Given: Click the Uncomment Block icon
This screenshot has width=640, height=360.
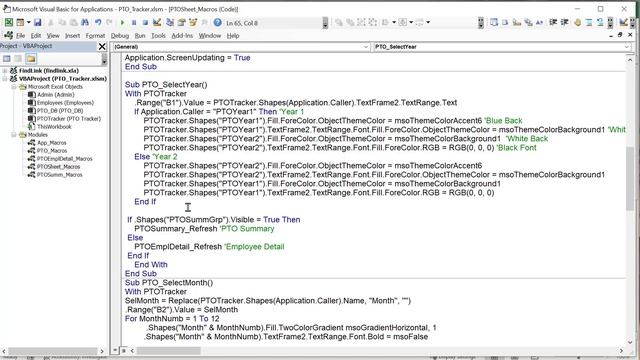Looking at the screenshot, I should (600, 22).
